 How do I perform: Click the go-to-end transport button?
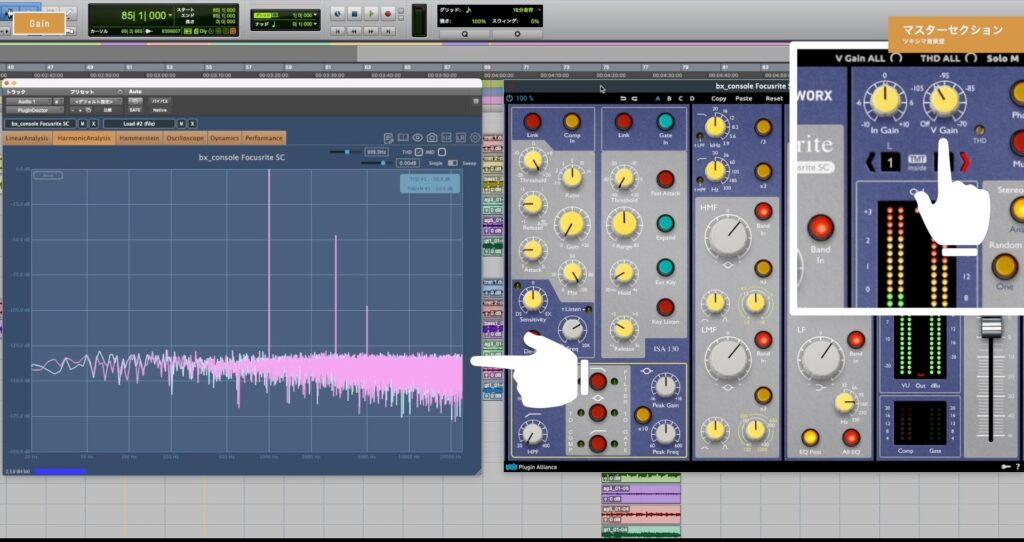pos(387,31)
